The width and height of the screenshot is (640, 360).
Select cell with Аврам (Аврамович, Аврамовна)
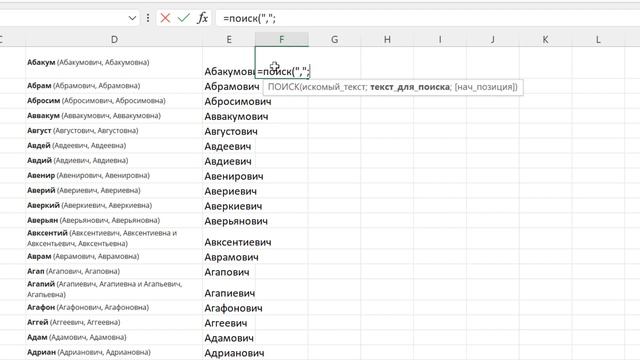[x=114, y=257]
